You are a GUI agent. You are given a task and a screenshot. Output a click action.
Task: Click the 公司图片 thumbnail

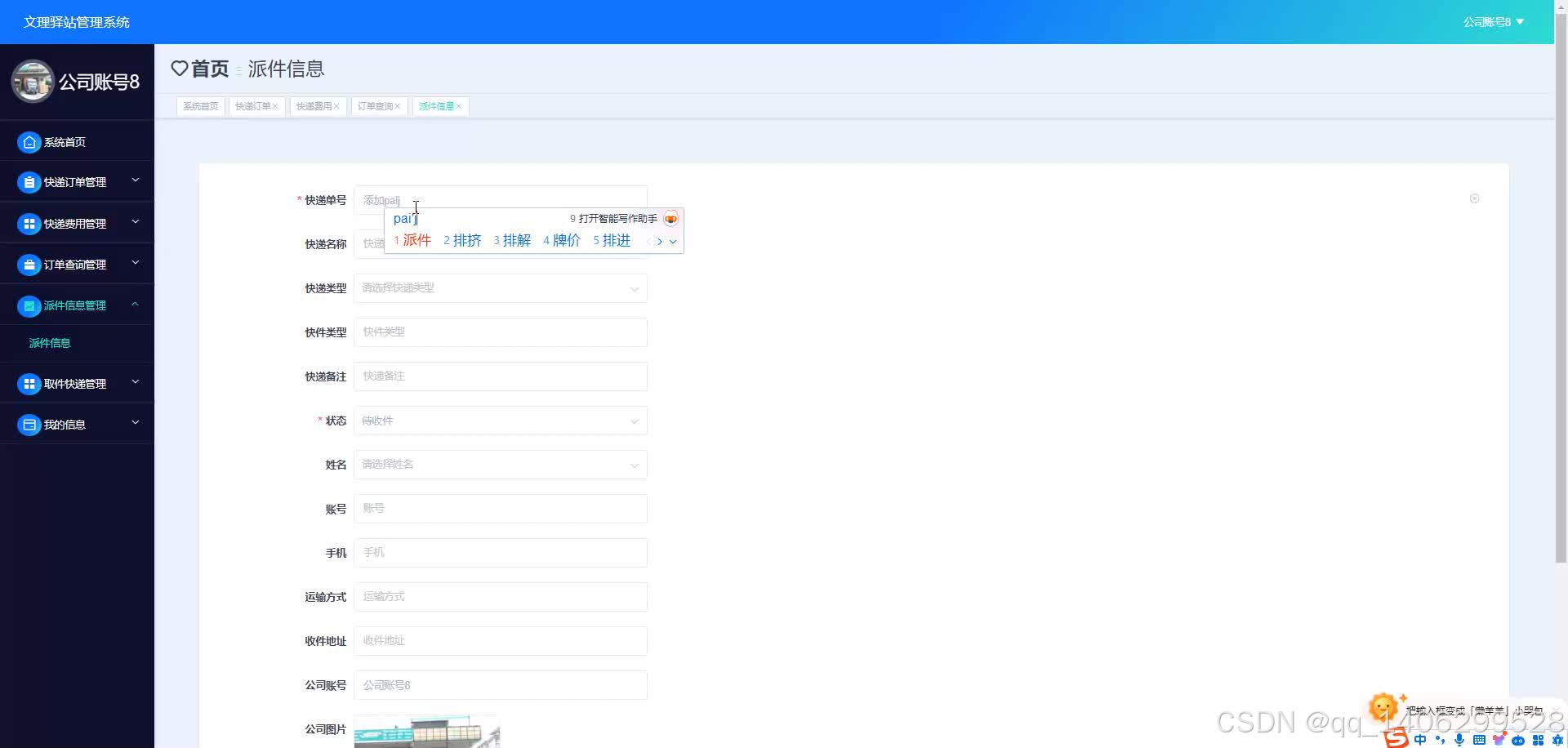[x=427, y=732]
